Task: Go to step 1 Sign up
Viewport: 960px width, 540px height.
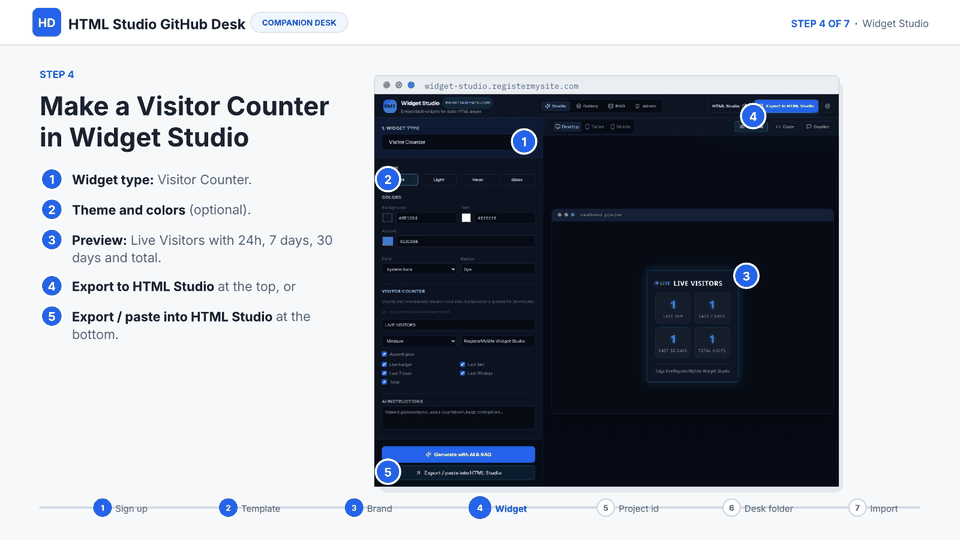Action: 121,508
